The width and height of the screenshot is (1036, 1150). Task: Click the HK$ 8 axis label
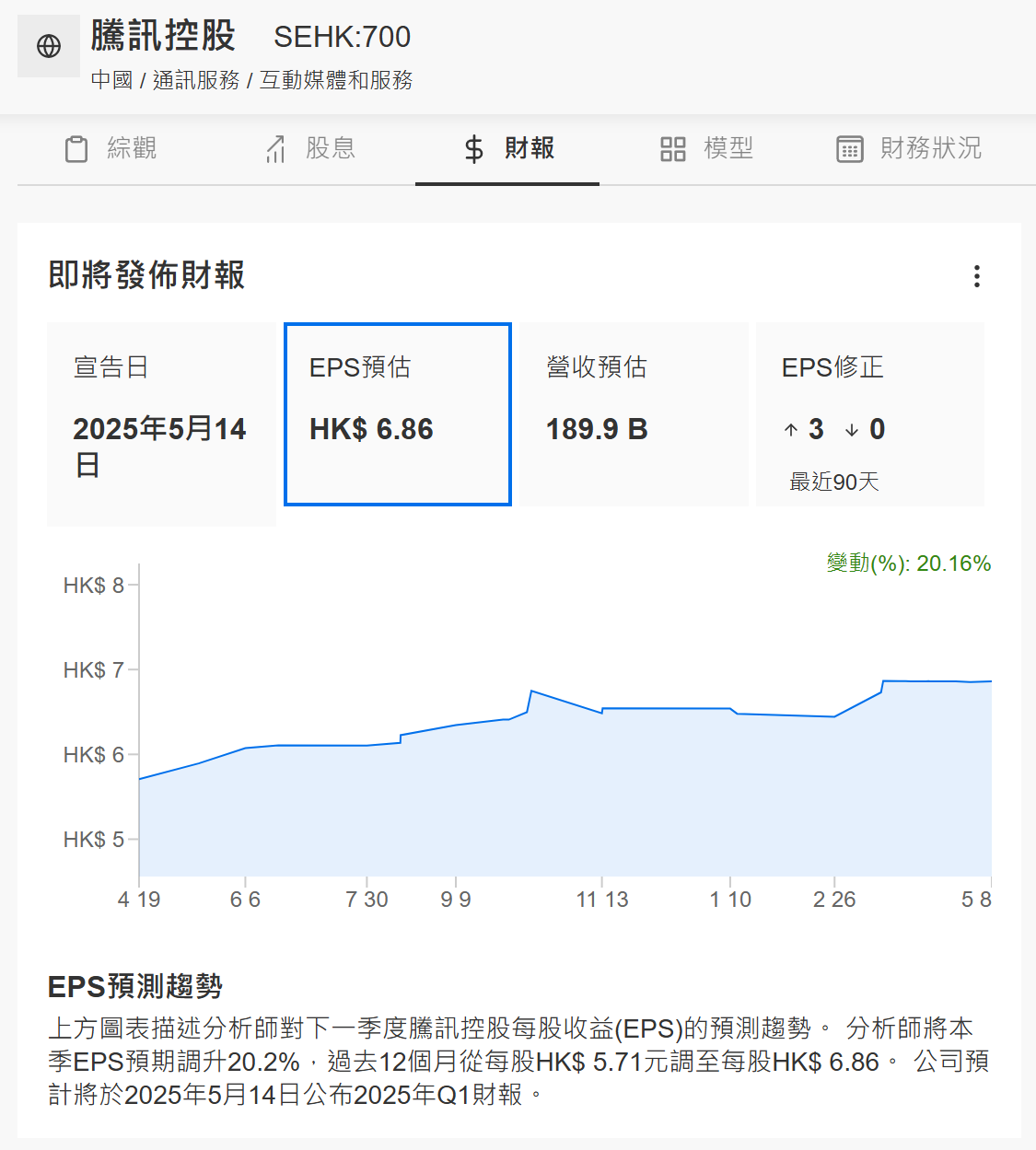94,586
